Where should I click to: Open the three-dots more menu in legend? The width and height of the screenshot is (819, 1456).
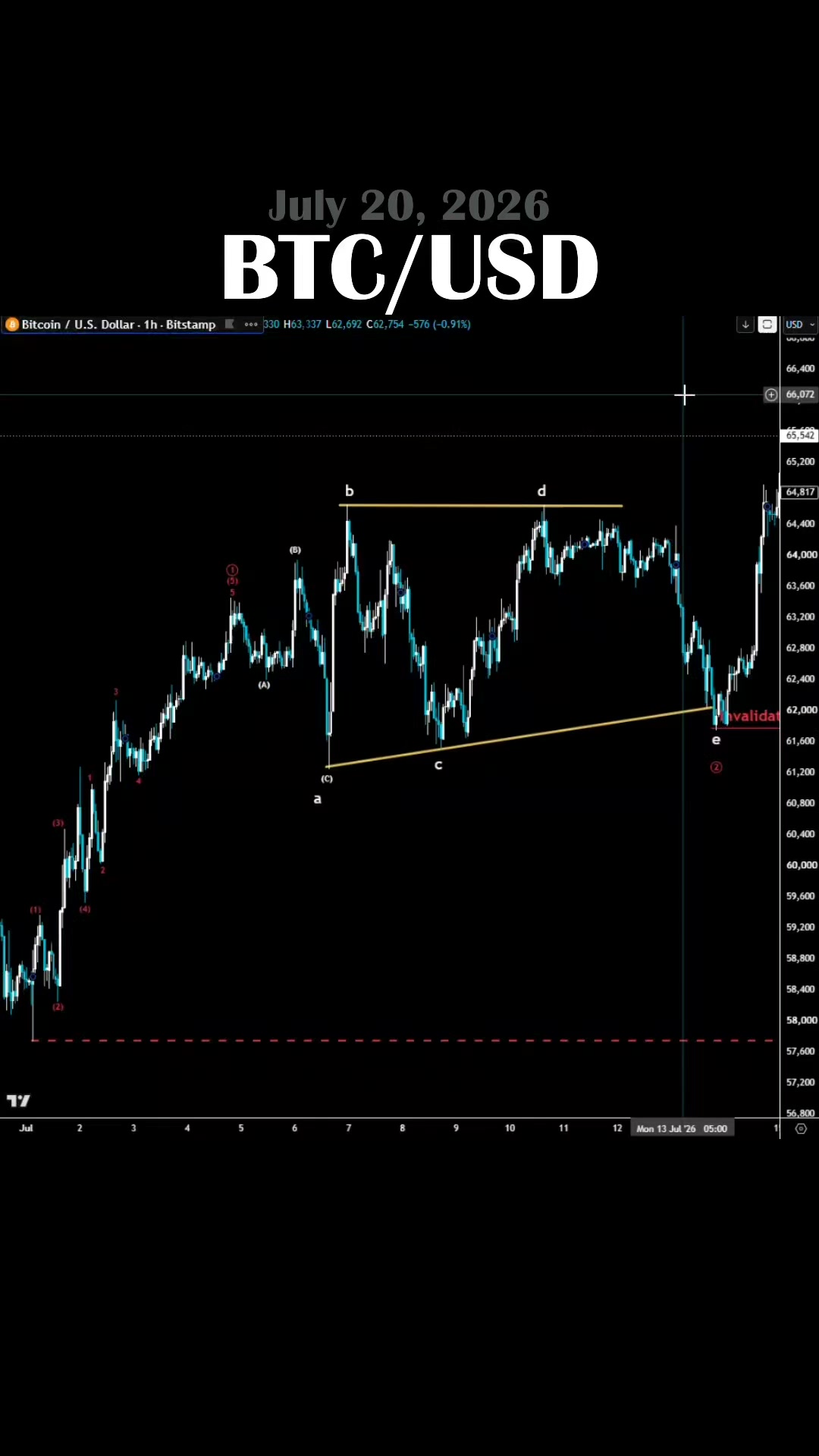pyautogui.click(x=251, y=325)
